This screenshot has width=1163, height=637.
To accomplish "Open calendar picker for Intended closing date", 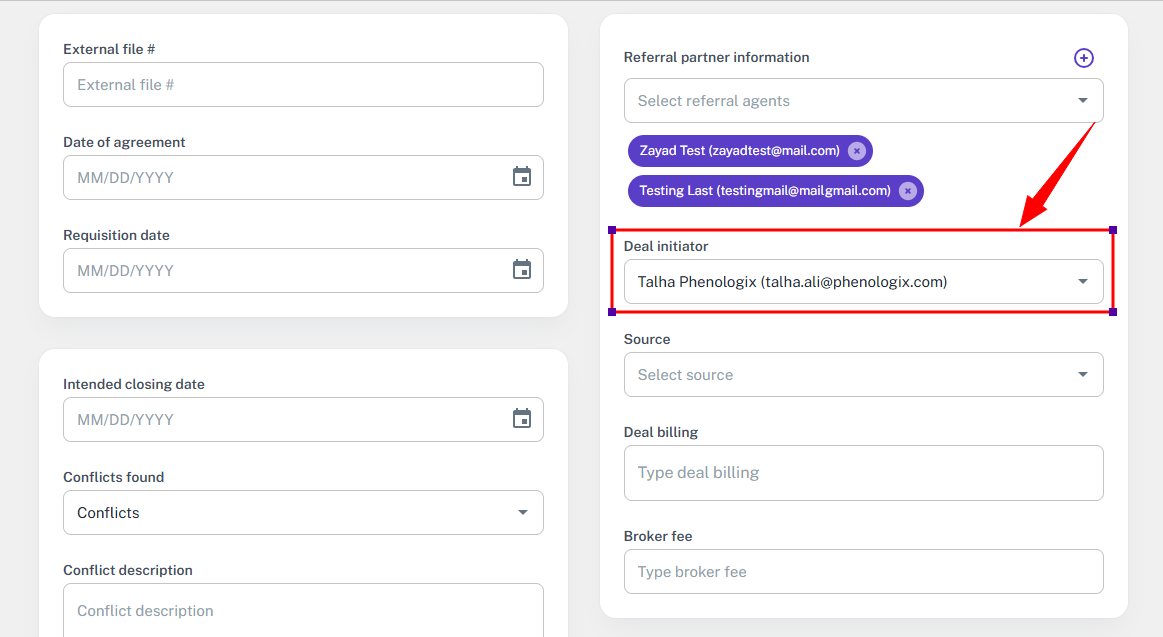I will click(521, 419).
